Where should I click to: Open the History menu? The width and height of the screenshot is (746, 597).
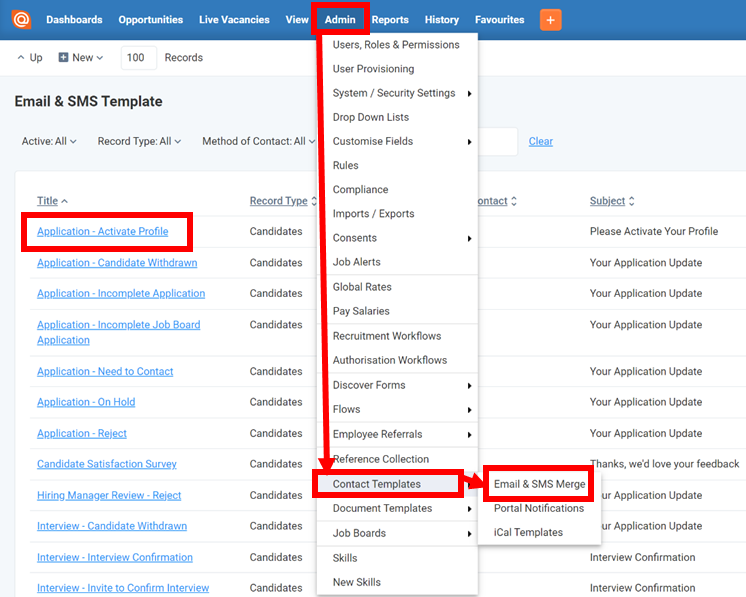(442, 20)
